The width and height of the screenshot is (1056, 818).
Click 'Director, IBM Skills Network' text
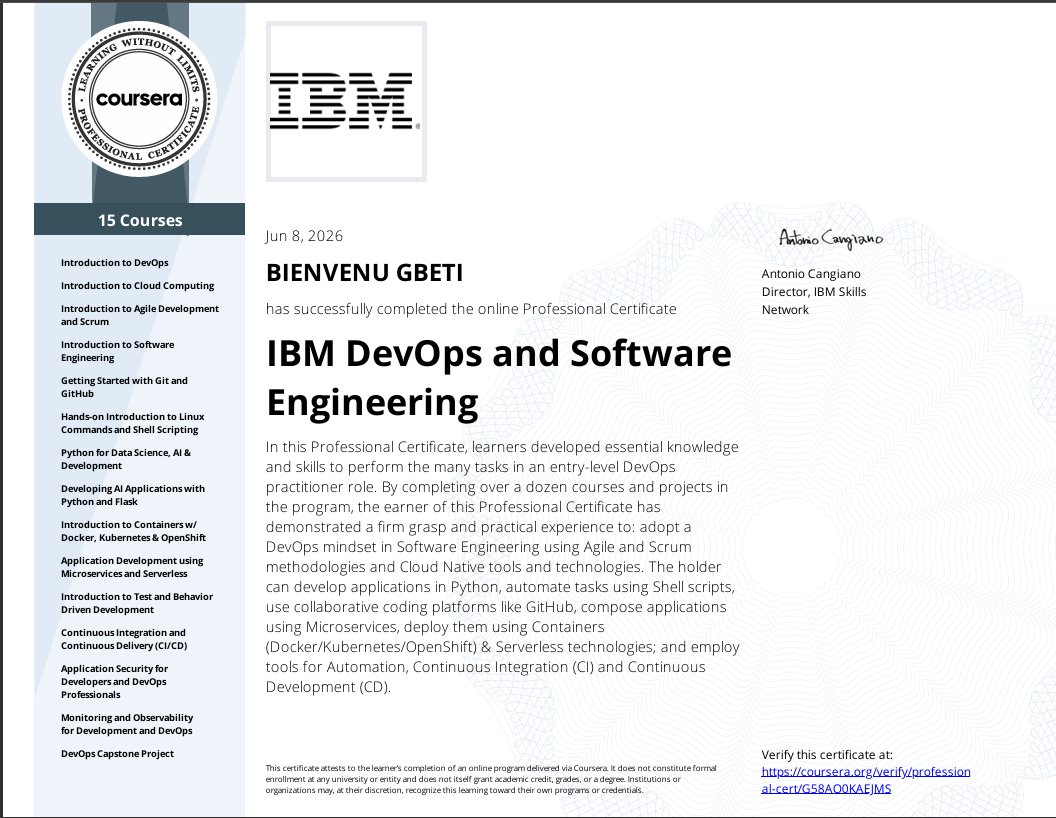click(x=814, y=300)
